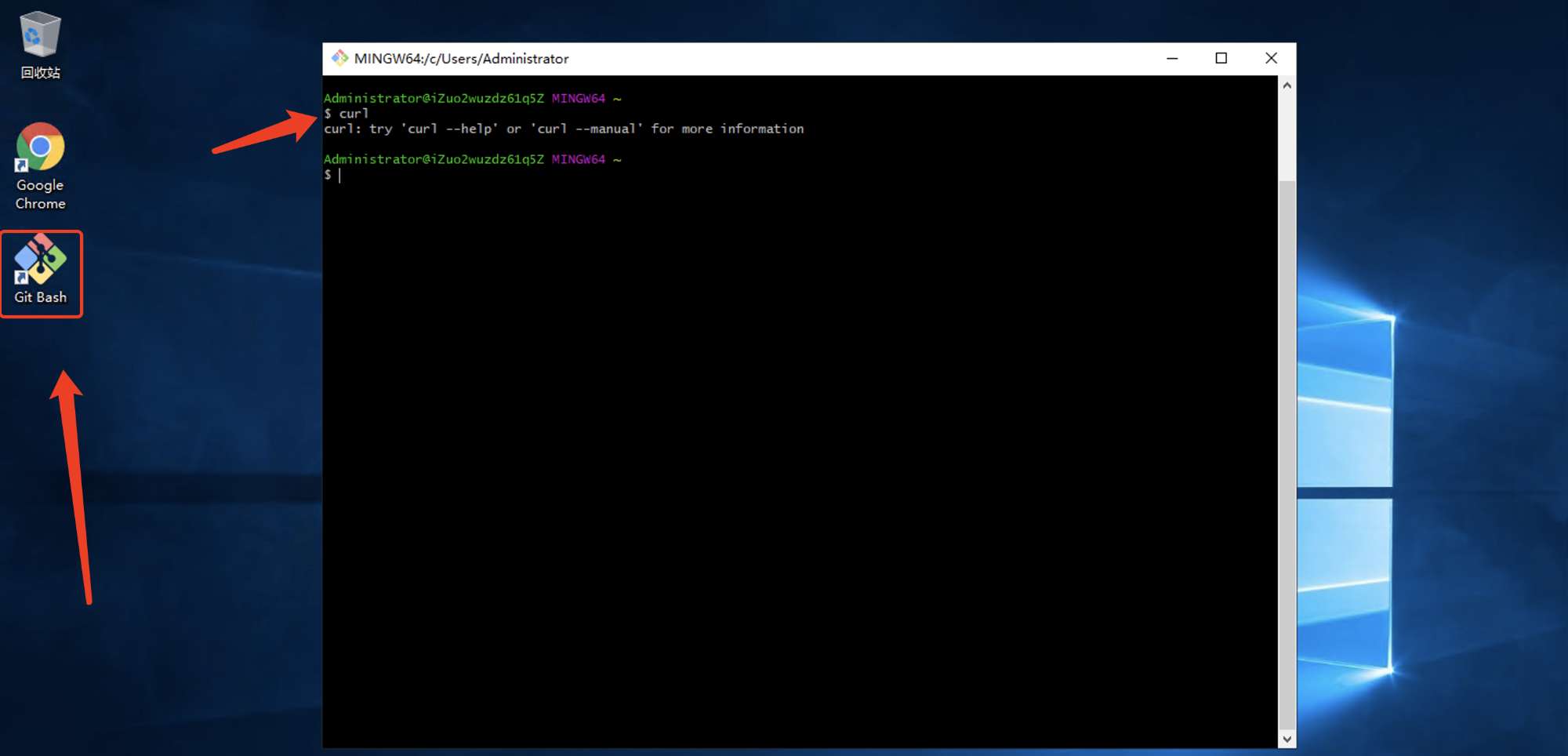Select the Google Chrome shortcut icon
The width and height of the screenshot is (1568, 756).
[40, 147]
